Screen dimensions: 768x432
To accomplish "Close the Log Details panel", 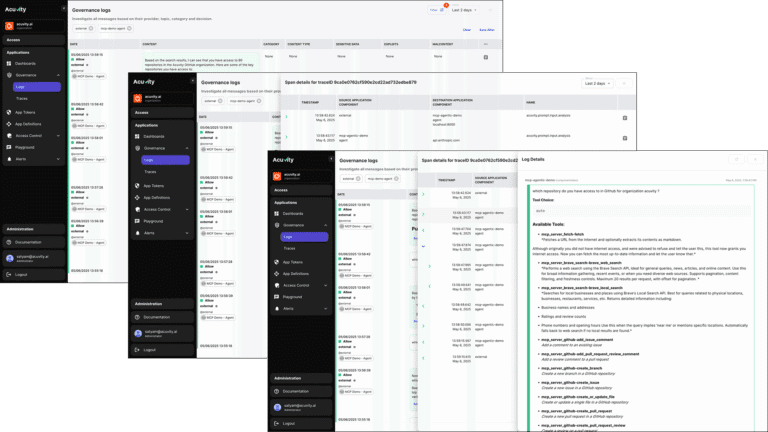I will pyautogui.click(x=757, y=159).
